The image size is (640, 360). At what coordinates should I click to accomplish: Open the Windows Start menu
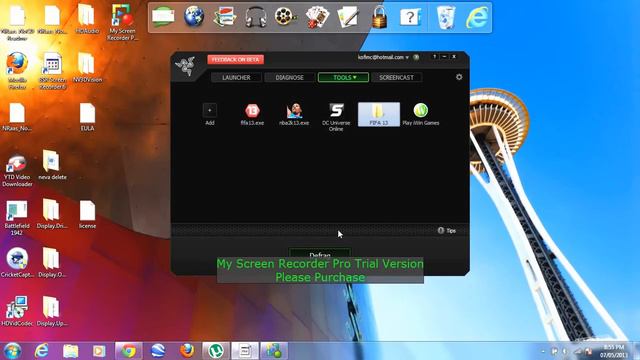(12, 351)
